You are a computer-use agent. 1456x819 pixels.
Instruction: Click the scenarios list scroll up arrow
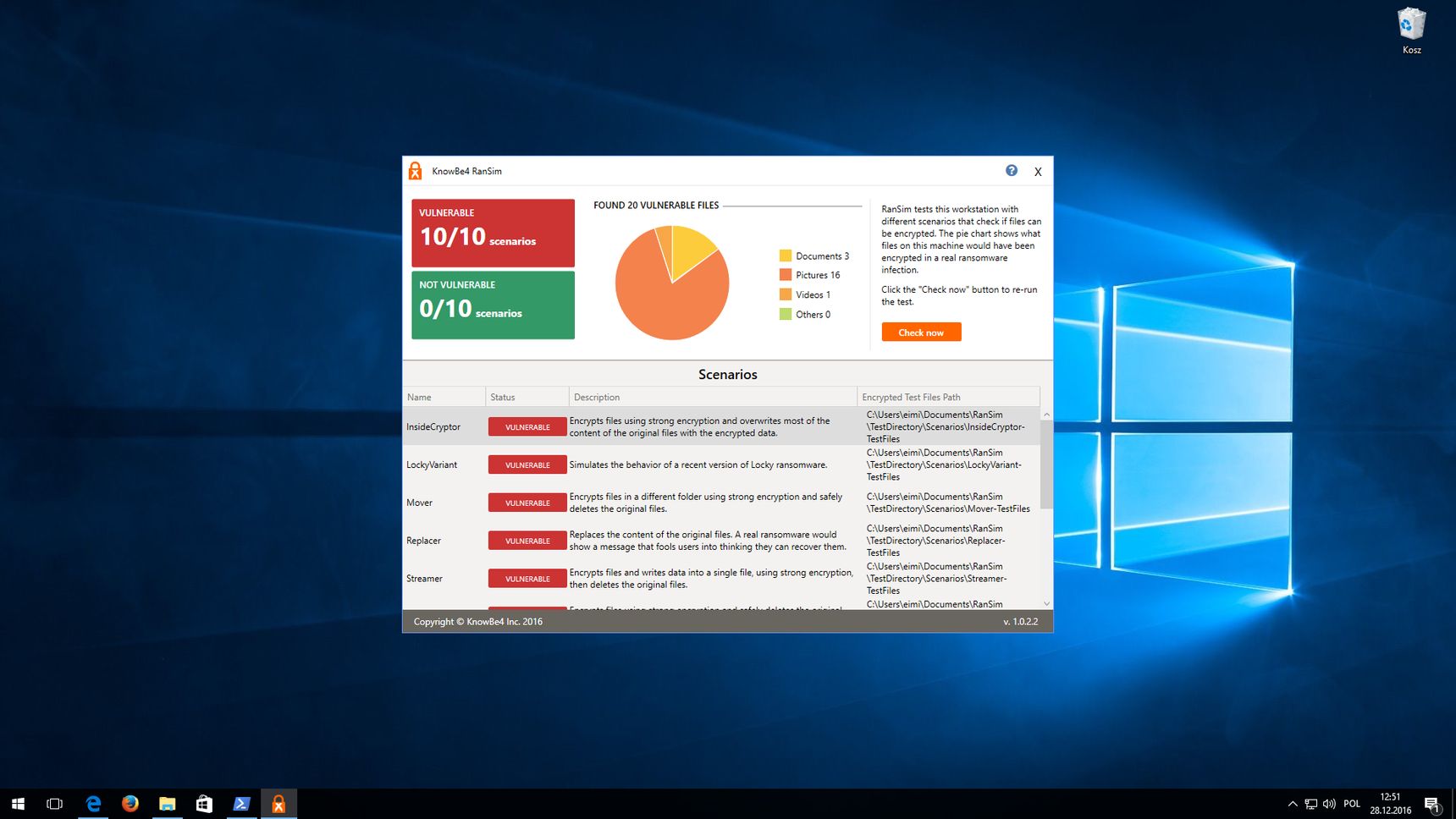1046,415
